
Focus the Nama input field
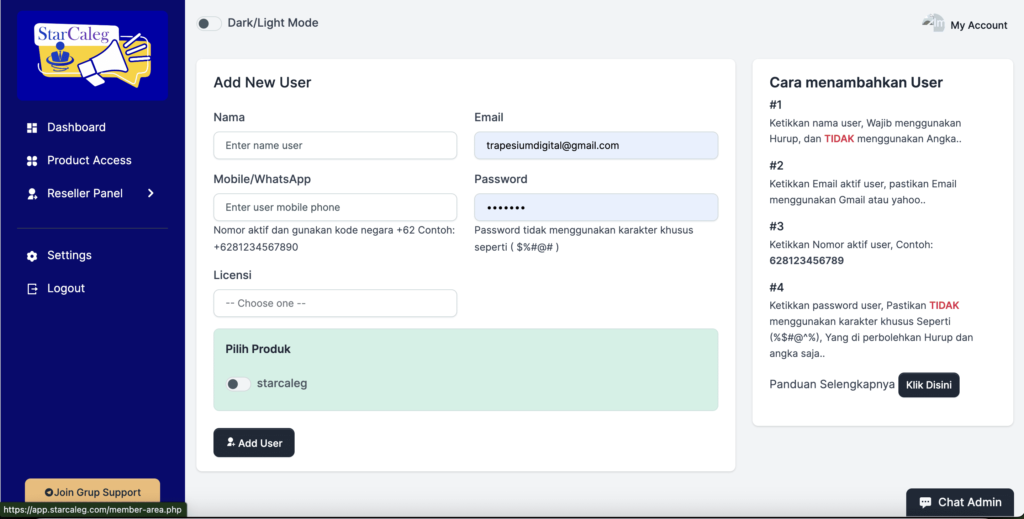coord(335,145)
